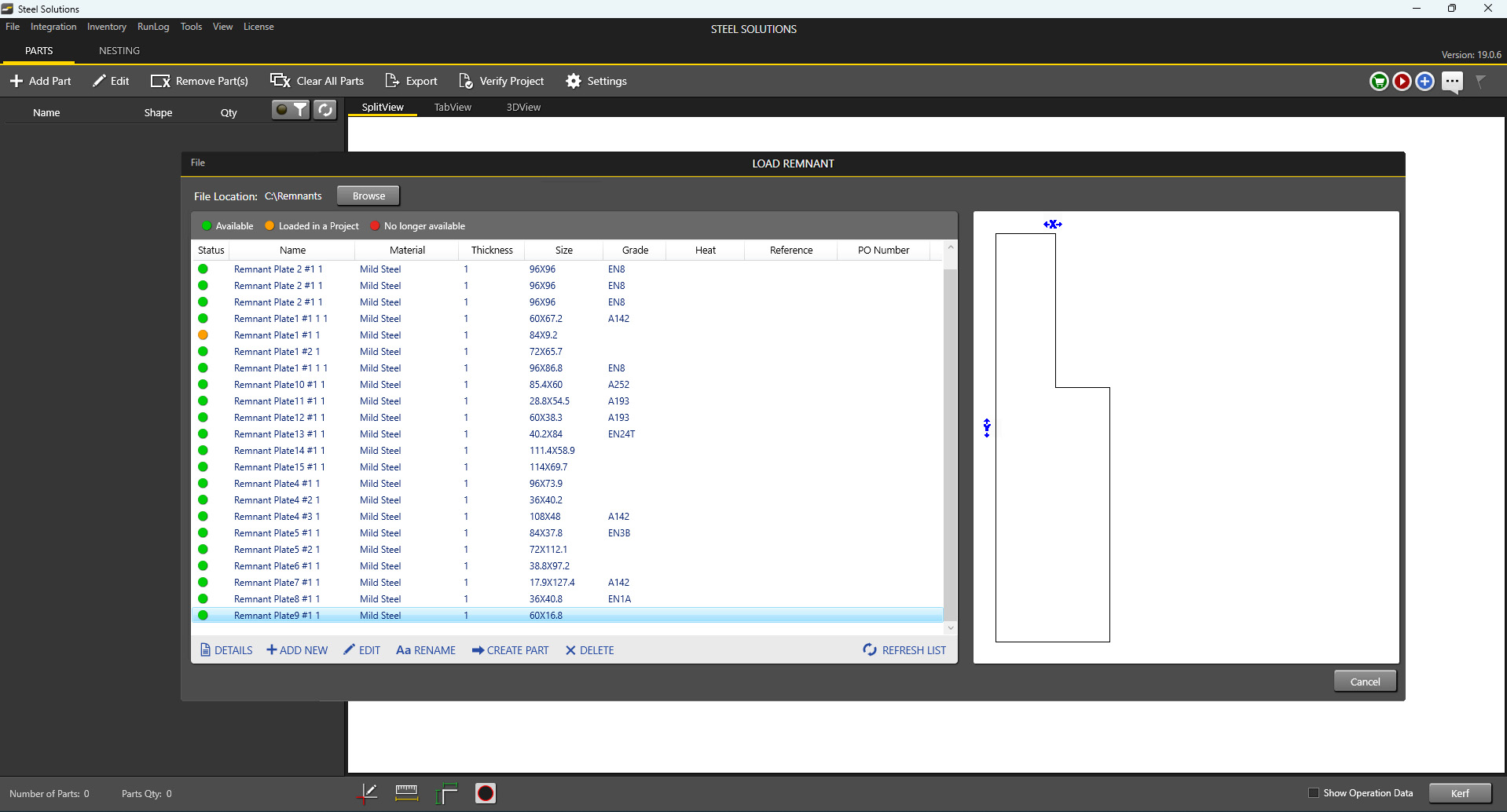The width and height of the screenshot is (1507, 812).
Task: Open Settings via the gear icon
Action: click(x=574, y=81)
